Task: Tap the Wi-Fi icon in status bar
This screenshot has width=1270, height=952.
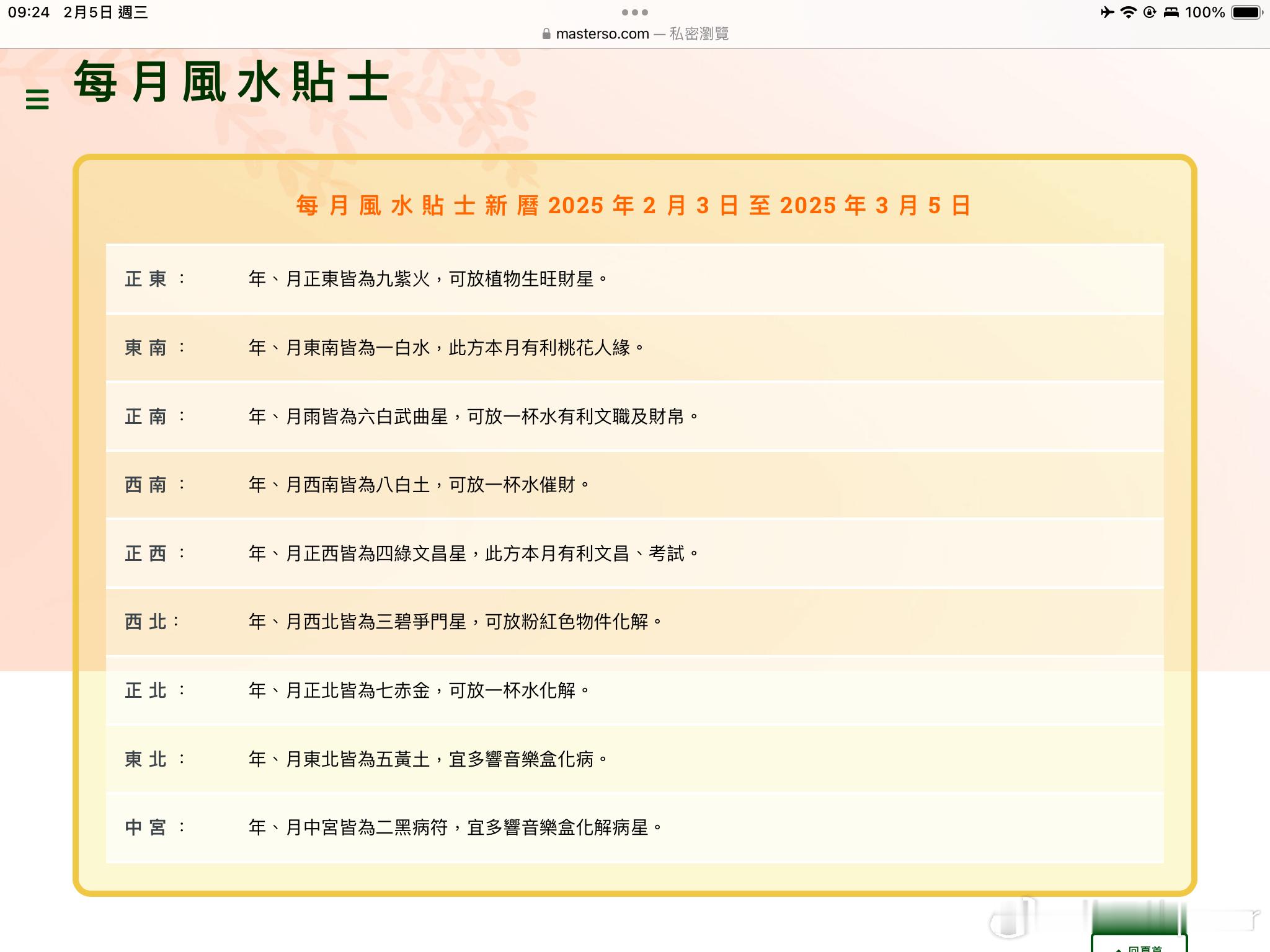Action: 1129,12
